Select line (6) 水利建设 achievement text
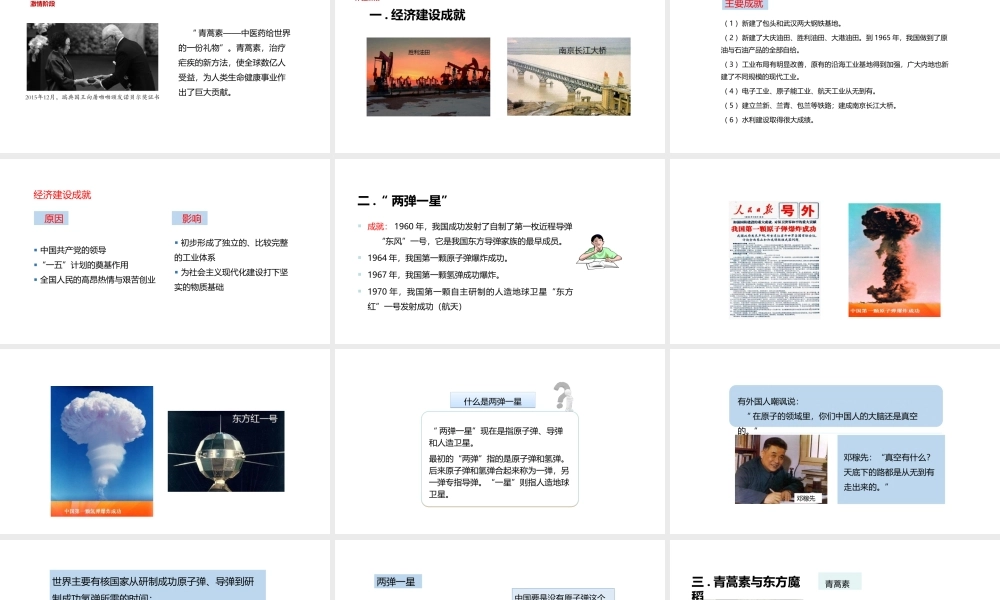 (769, 119)
